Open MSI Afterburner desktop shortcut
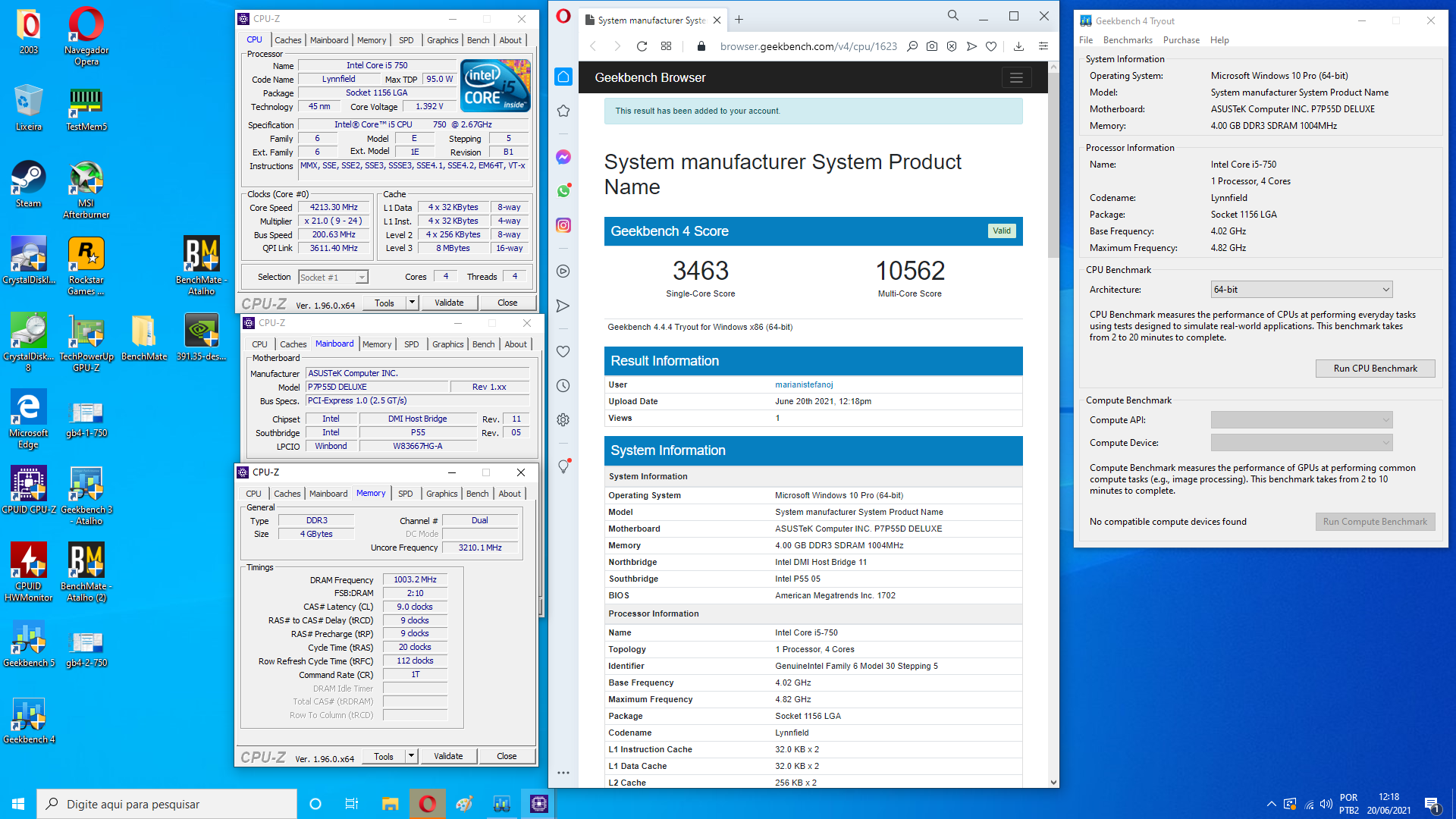Viewport: 1456px width, 819px height. tap(86, 190)
